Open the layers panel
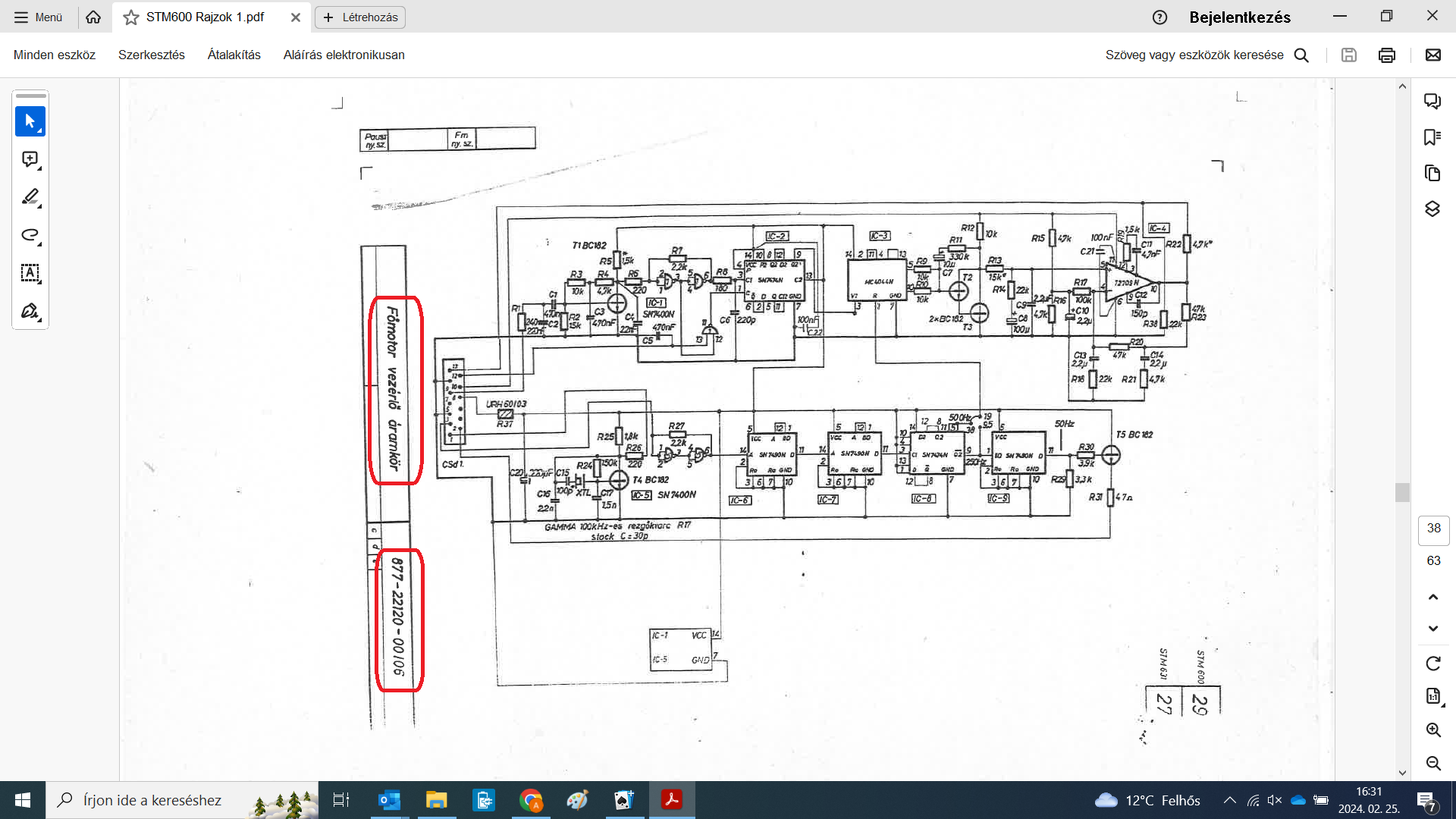1456x819 pixels. pos(1432,209)
